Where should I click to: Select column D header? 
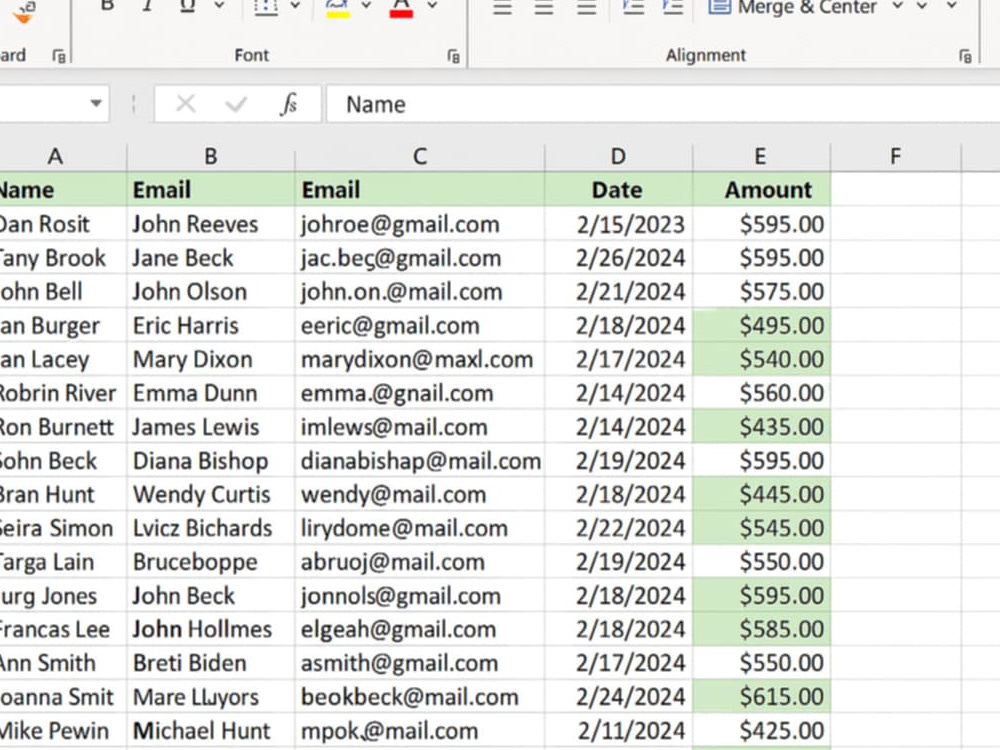tap(618, 156)
